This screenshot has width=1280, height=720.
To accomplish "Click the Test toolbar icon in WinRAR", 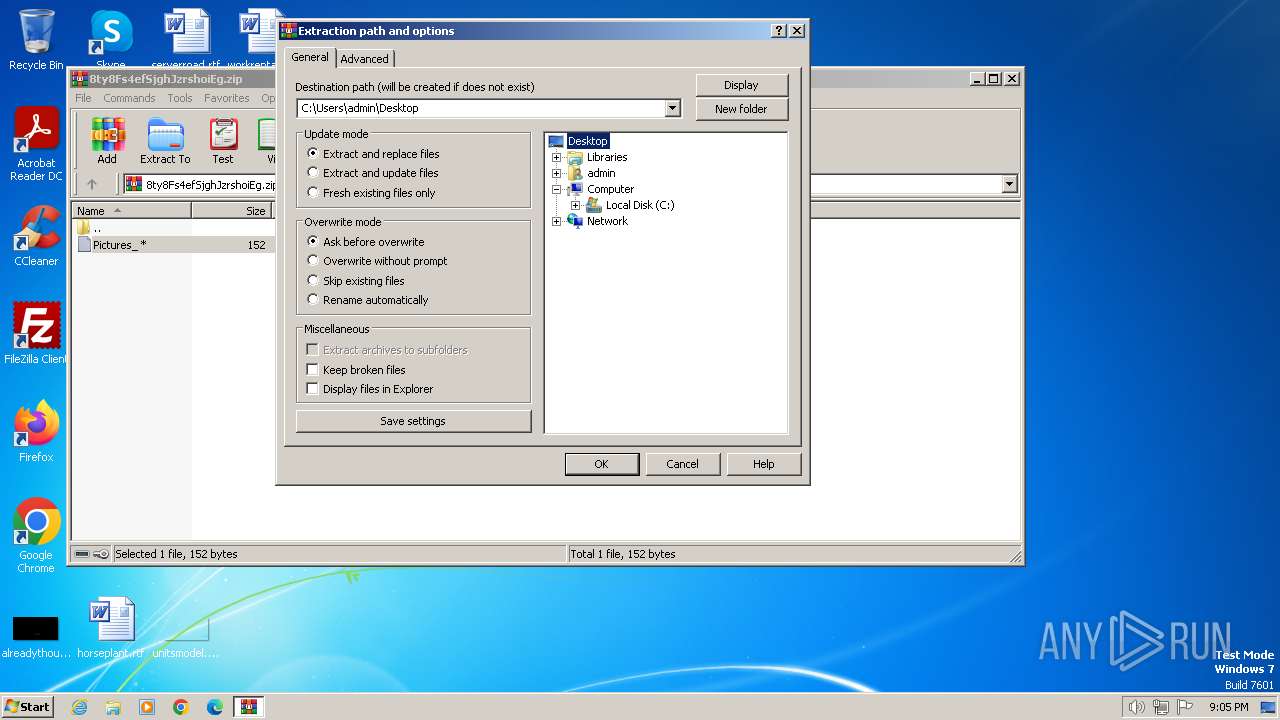I will pyautogui.click(x=223, y=141).
